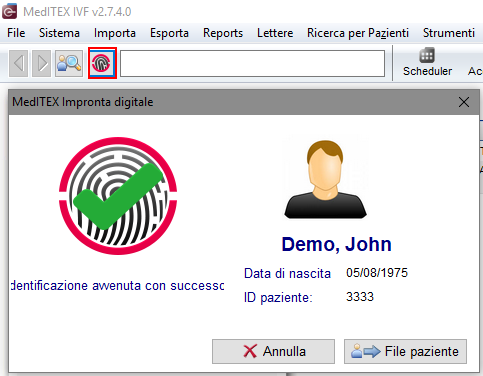Viewport: 483px width, 376px height.
Task: Open the Importa menu
Action: (115, 33)
